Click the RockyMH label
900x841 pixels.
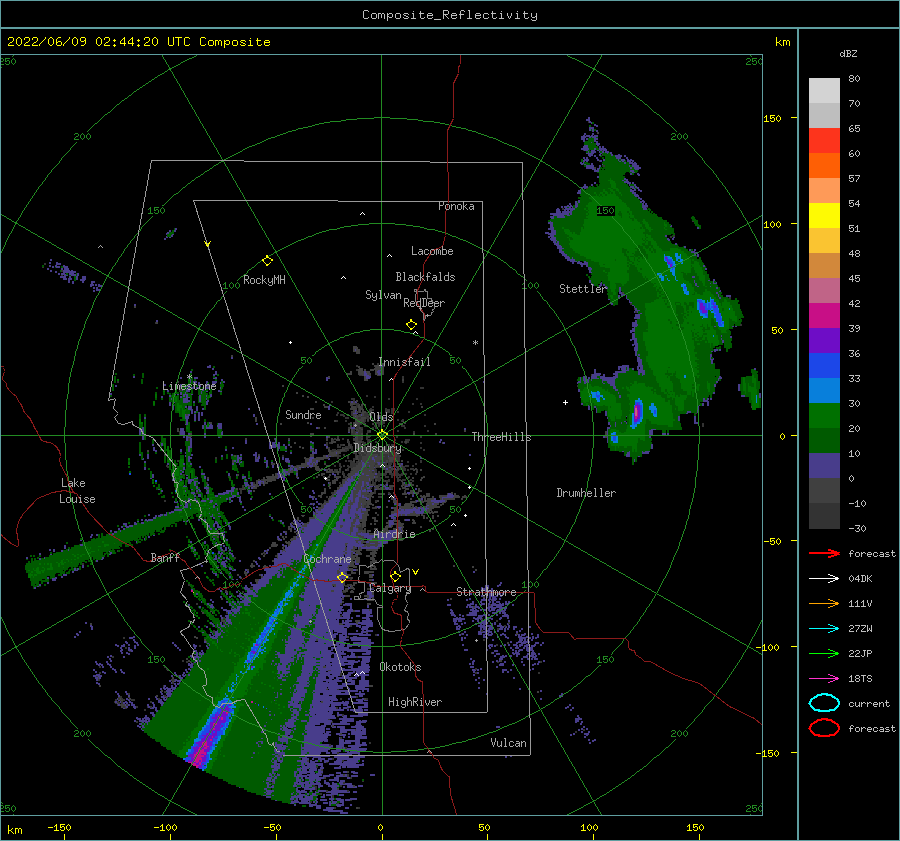tap(264, 280)
